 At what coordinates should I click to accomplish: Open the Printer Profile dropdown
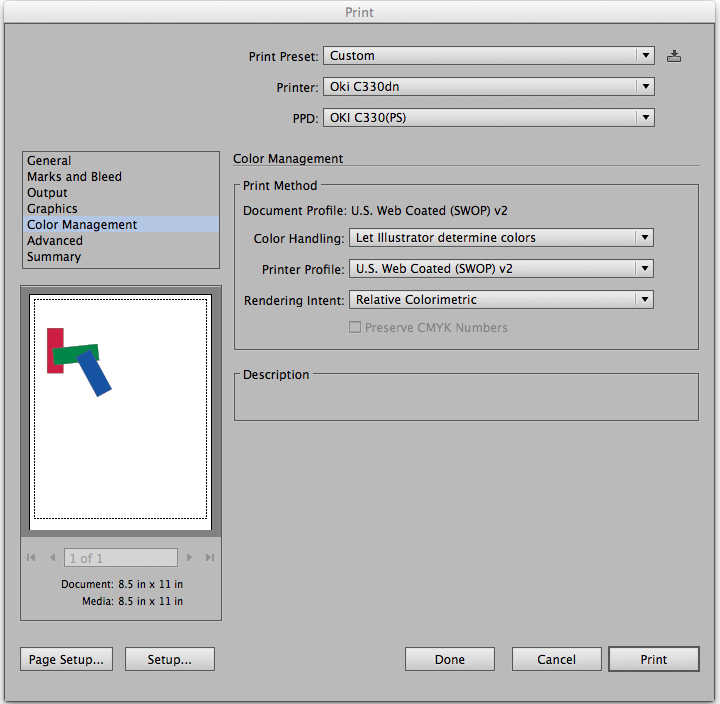[501, 269]
